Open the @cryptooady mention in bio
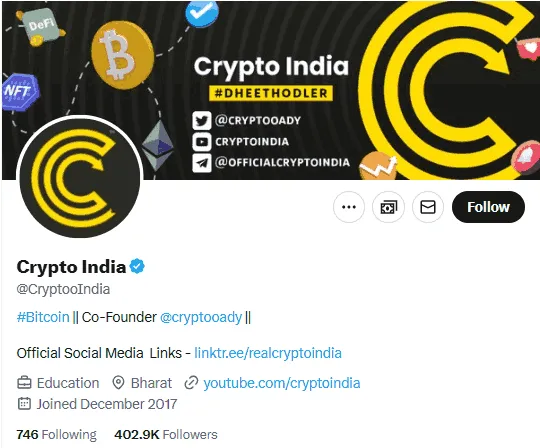Image resolution: width=540 pixels, height=448 pixels. click(x=201, y=317)
